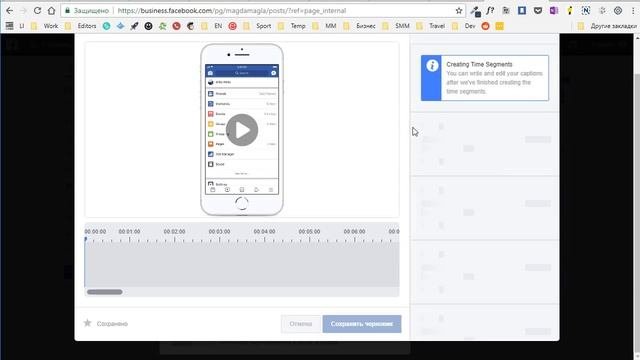640x360 pixels.
Task: Open the Sport bookmarks folder
Action: tap(258, 26)
